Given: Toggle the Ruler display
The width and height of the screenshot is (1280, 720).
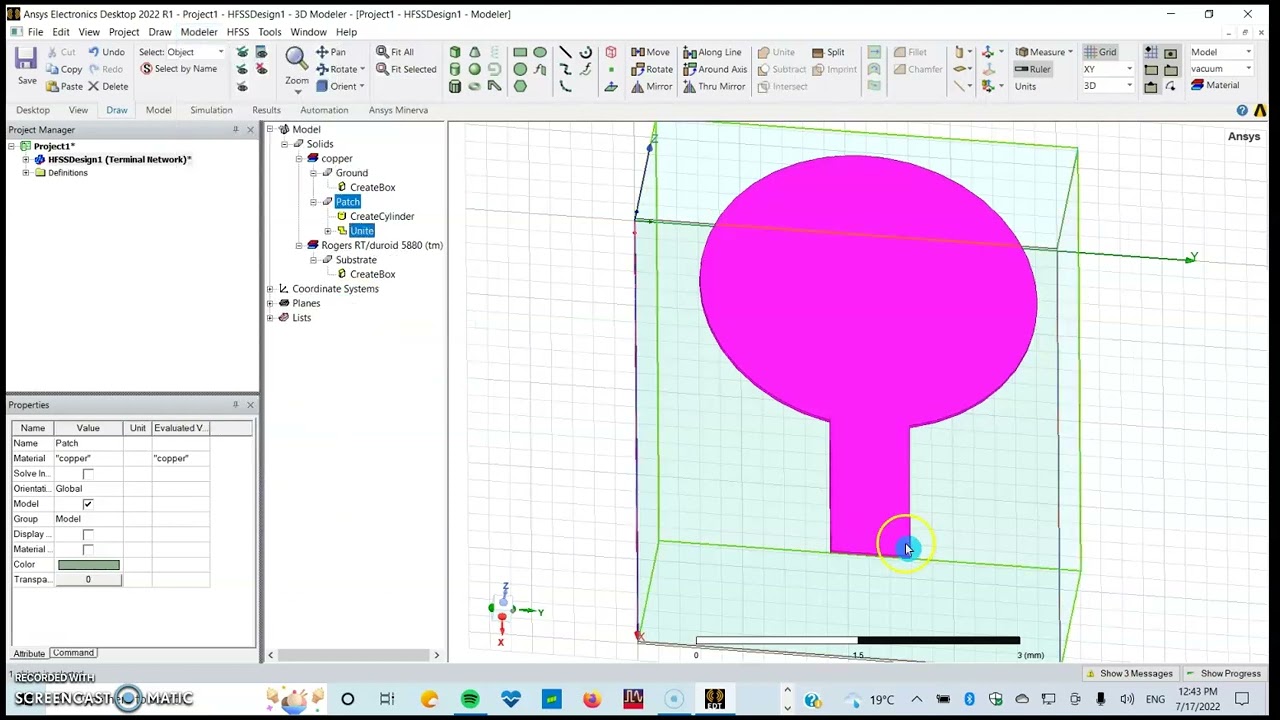Looking at the screenshot, I should pyautogui.click(x=1032, y=69).
